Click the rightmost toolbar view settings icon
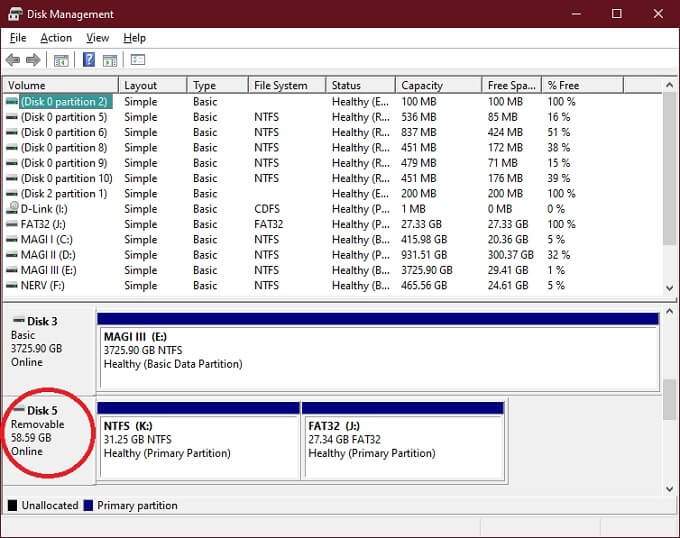Screen dimensions: 680x538 [x=138, y=61]
